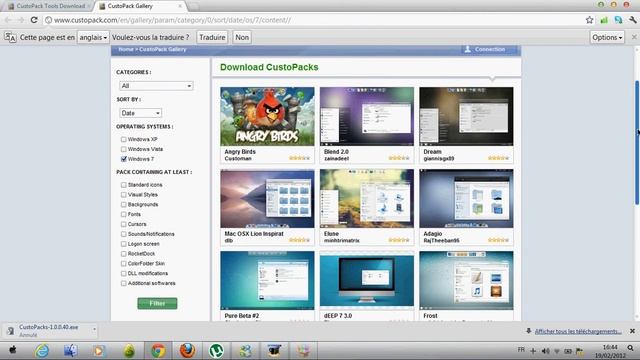
Task: Open the rightmost pinned taskbar app icon
Action: pyautogui.click(x=303, y=351)
